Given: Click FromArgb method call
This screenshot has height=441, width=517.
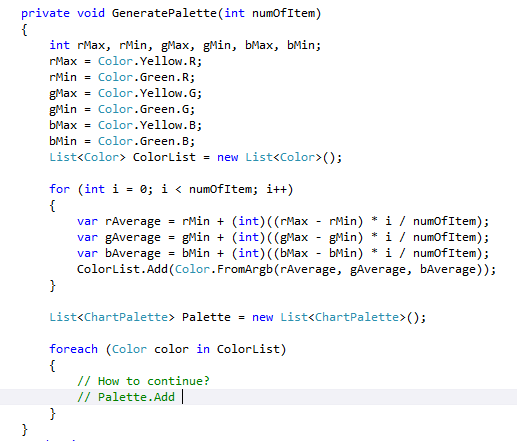Looking at the screenshot, I should 245,269.
